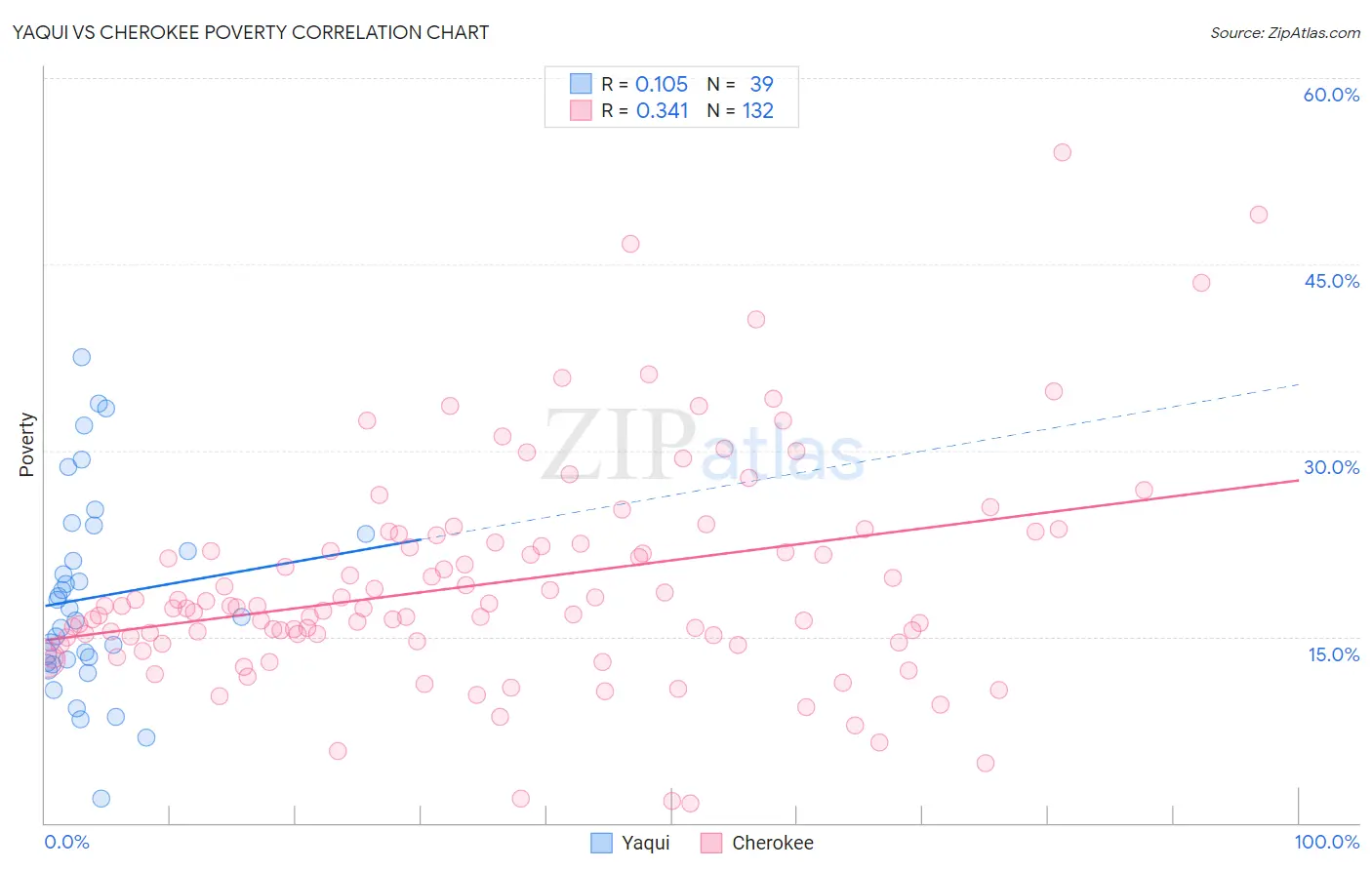Click the ZIPatlas watermark in chart center
Viewport: 1372px width, 870px height.
coord(704,446)
